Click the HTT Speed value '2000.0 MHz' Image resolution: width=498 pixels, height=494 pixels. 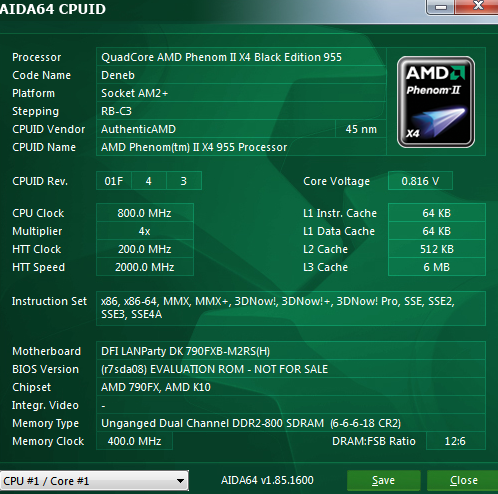click(x=145, y=267)
